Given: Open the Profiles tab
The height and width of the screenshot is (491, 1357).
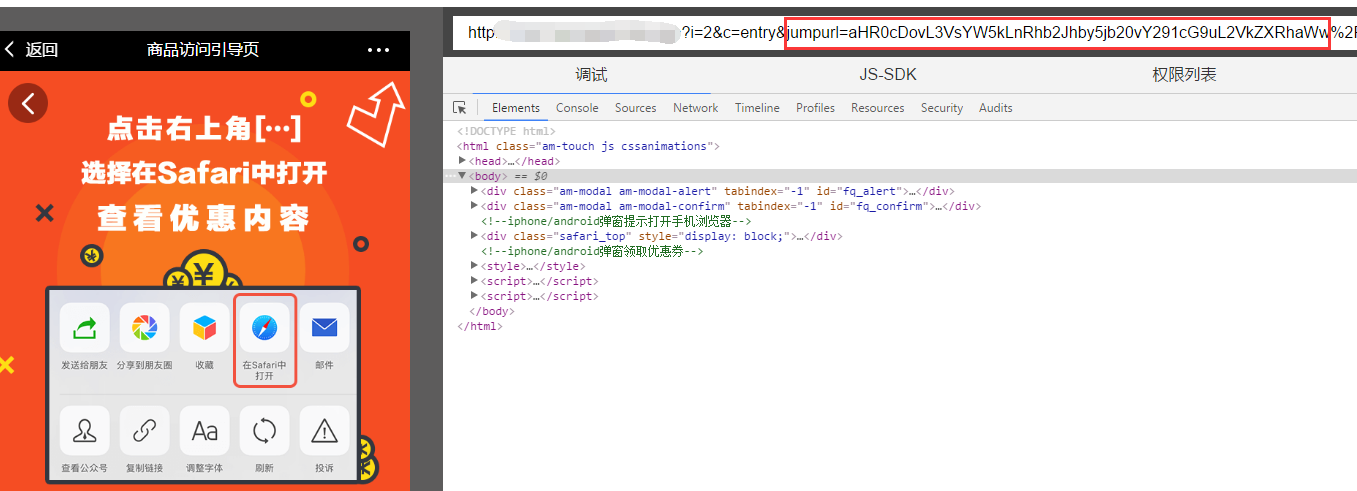Looking at the screenshot, I should (816, 108).
